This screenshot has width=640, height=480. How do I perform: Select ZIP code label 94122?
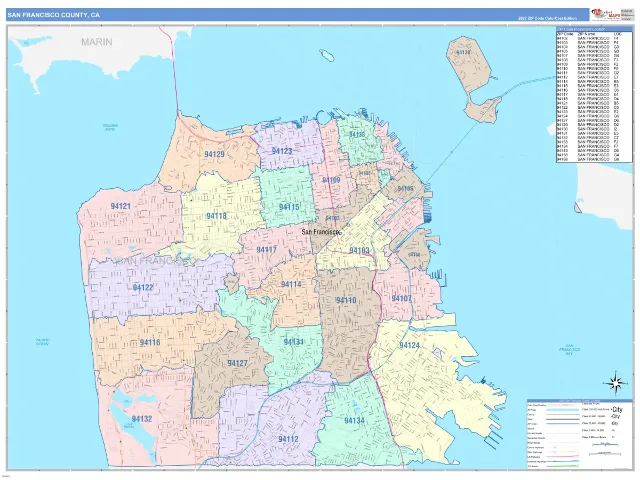(x=143, y=287)
